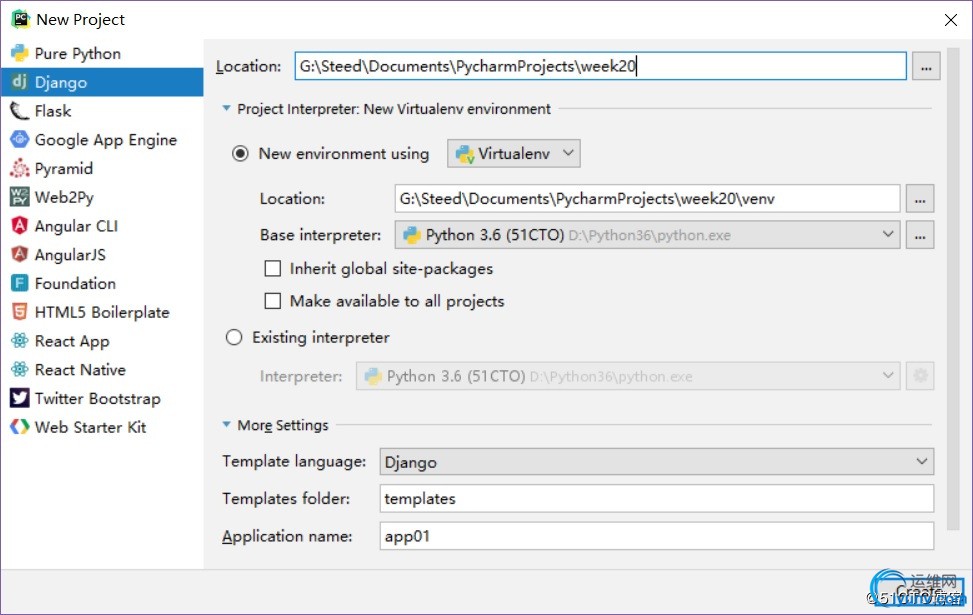Select Existing interpreter radio button
The width and height of the screenshot is (973, 615).
coord(234,338)
